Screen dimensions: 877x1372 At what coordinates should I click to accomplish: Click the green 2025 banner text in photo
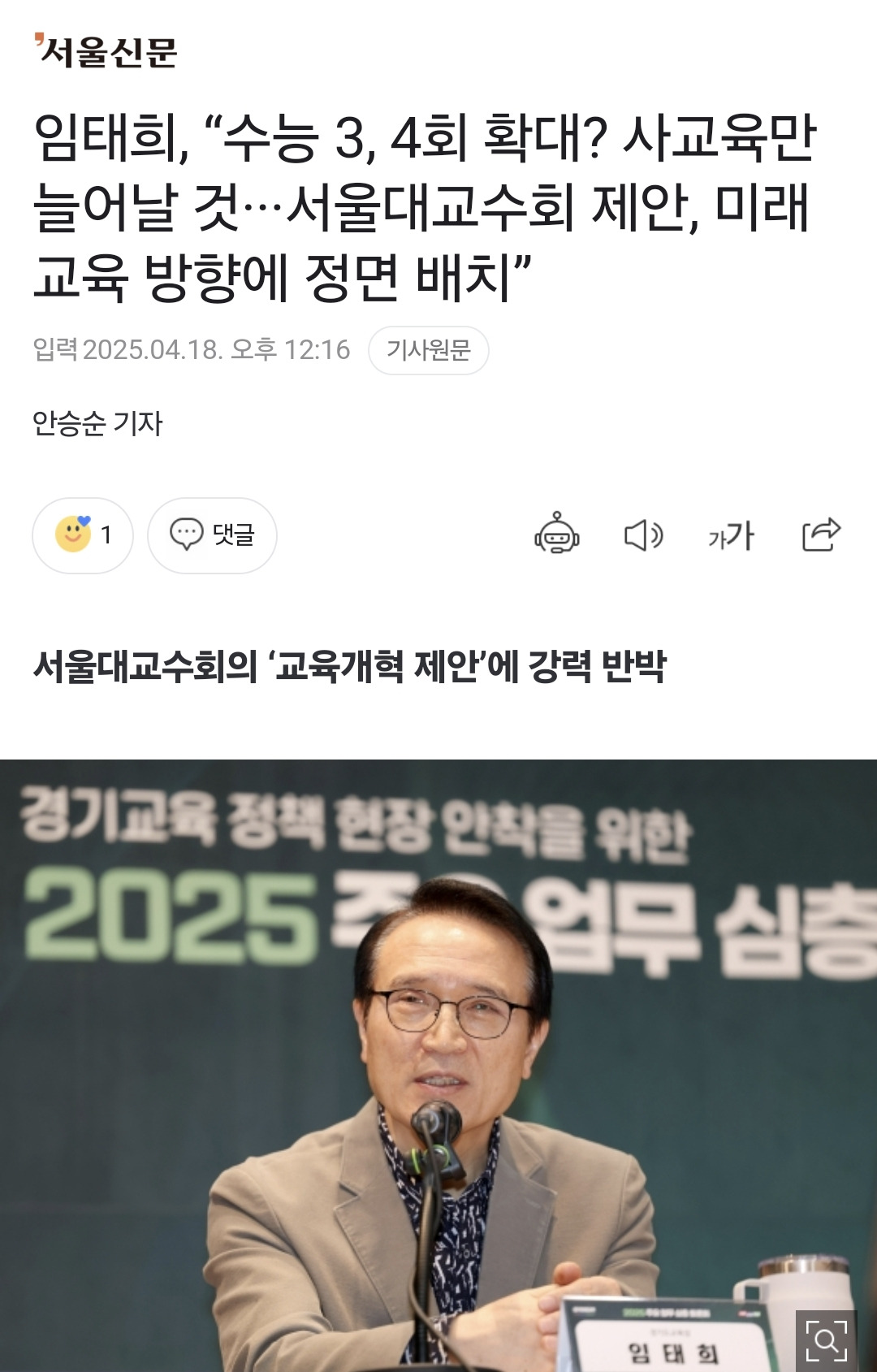tap(171, 916)
